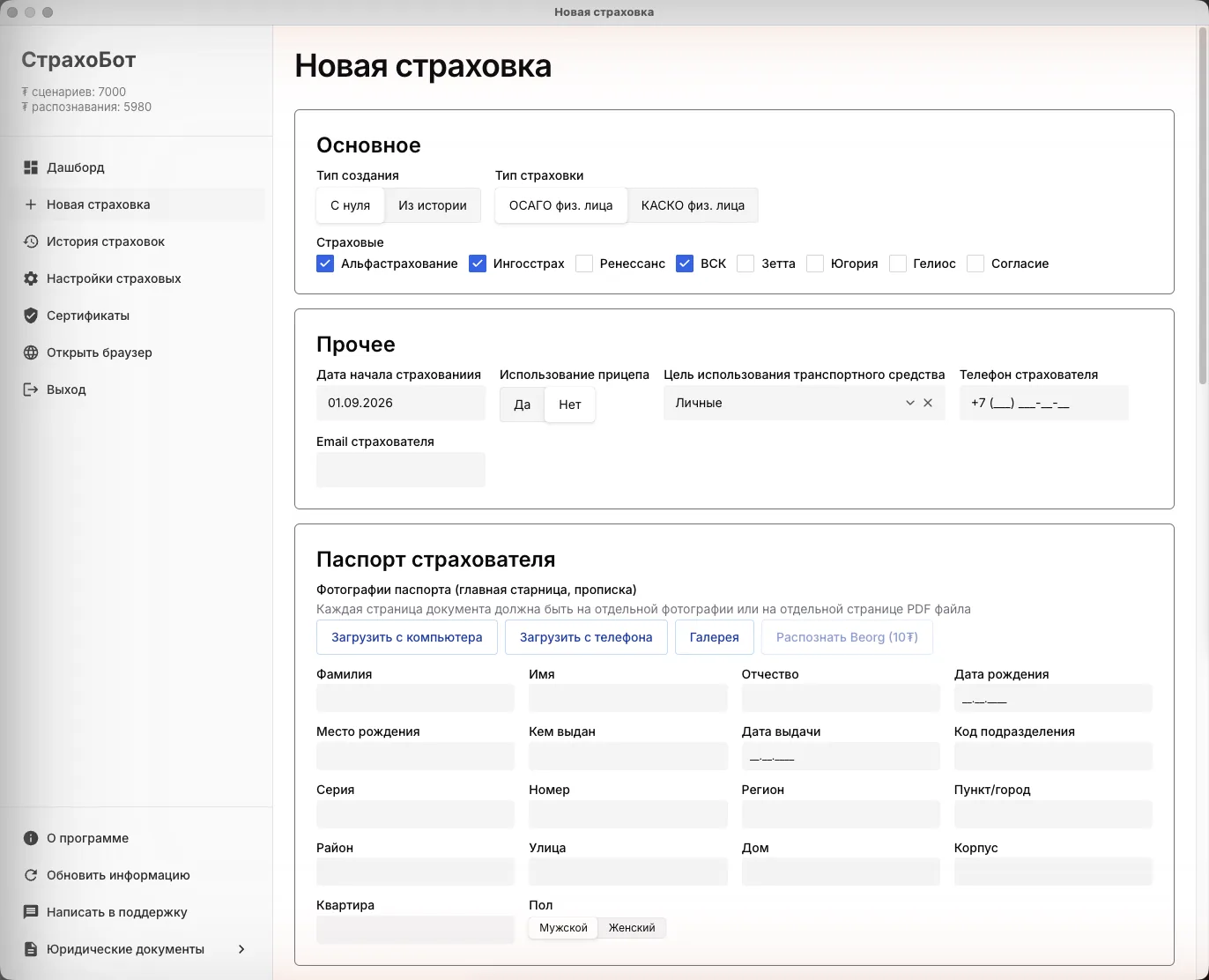Screen dimensions: 1209x980
Task: Click the info icon for О программе
Action: tap(31, 838)
